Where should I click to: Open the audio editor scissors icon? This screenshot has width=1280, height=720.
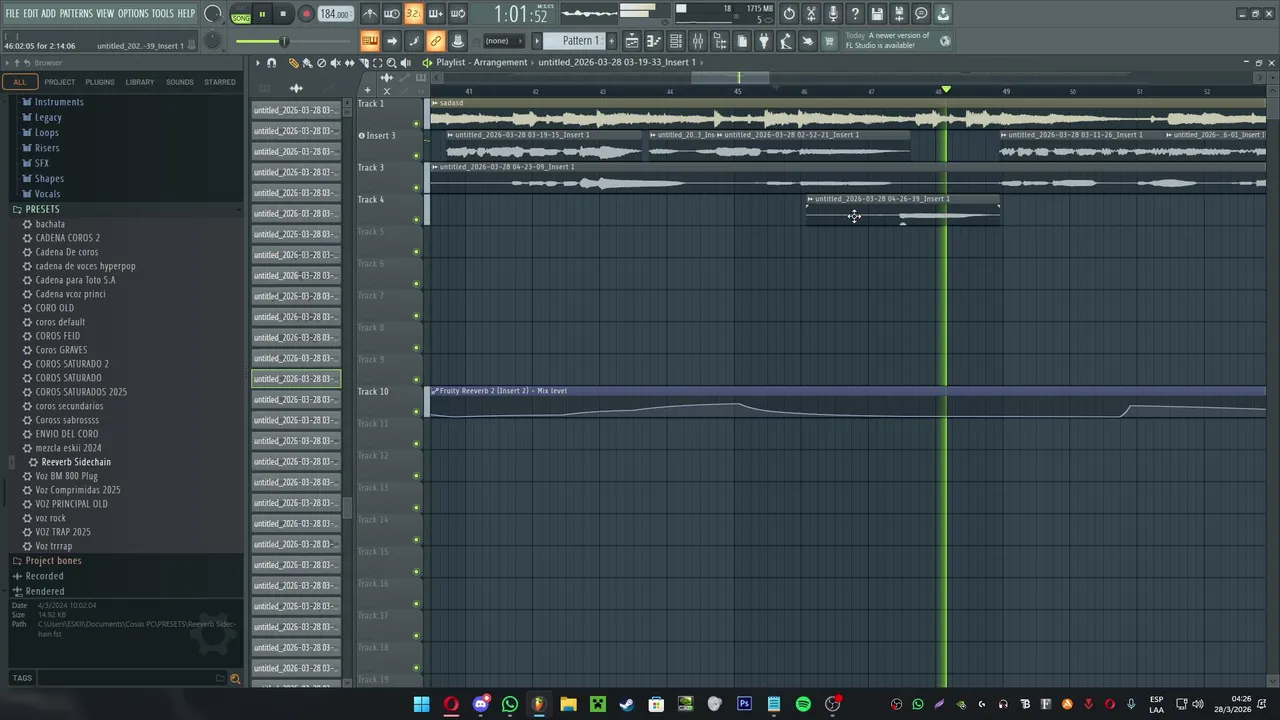click(811, 14)
